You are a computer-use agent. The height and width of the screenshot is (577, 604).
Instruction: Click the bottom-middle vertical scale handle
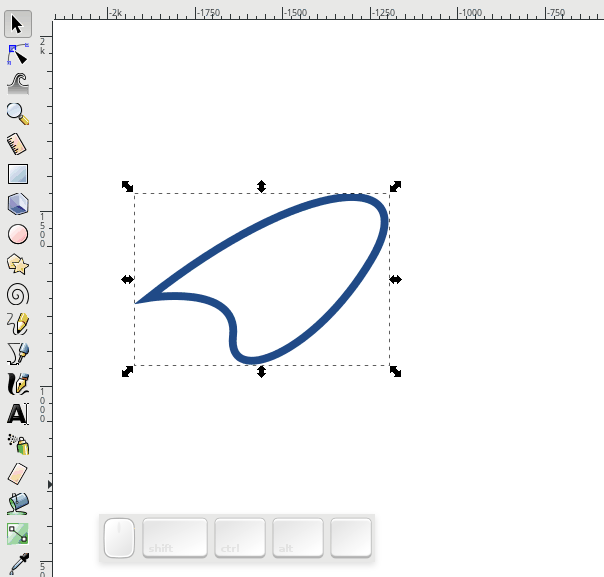point(262,372)
